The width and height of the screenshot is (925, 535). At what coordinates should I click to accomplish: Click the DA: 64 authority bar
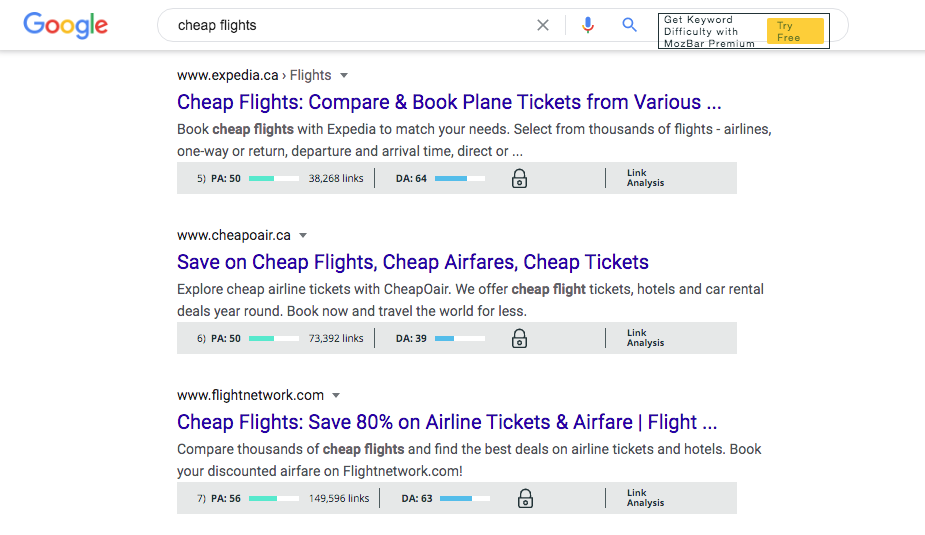(460, 178)
